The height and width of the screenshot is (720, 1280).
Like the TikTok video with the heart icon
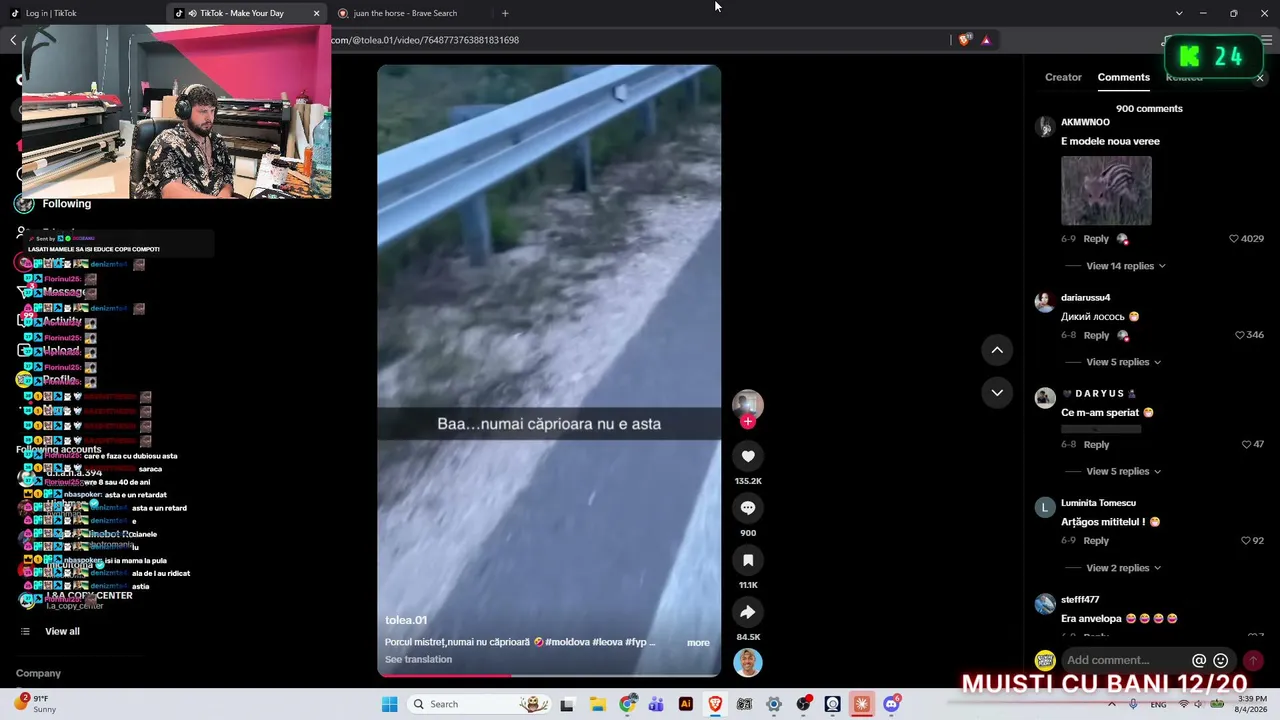(x=748, y=456)
